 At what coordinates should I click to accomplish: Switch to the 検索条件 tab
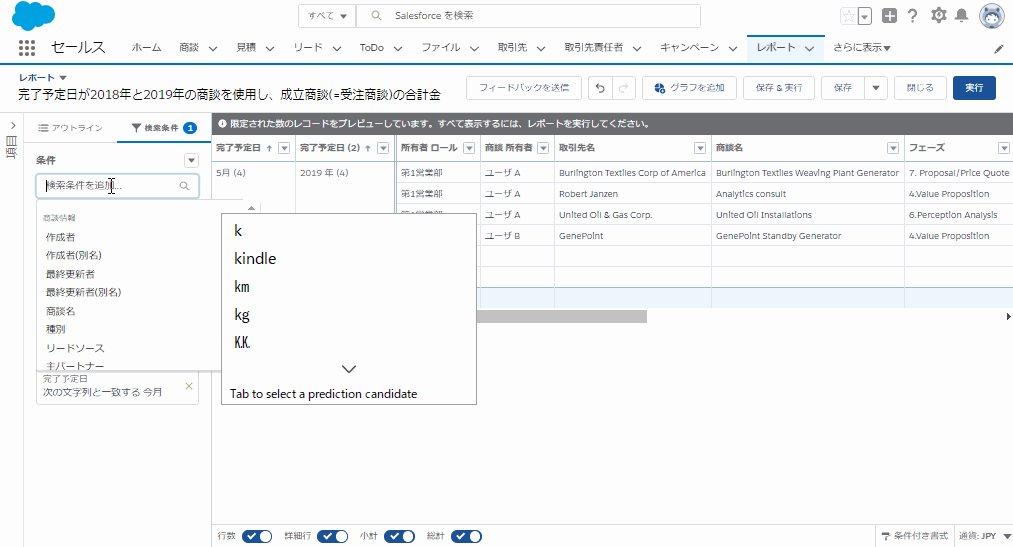click(x=163, y=128)
